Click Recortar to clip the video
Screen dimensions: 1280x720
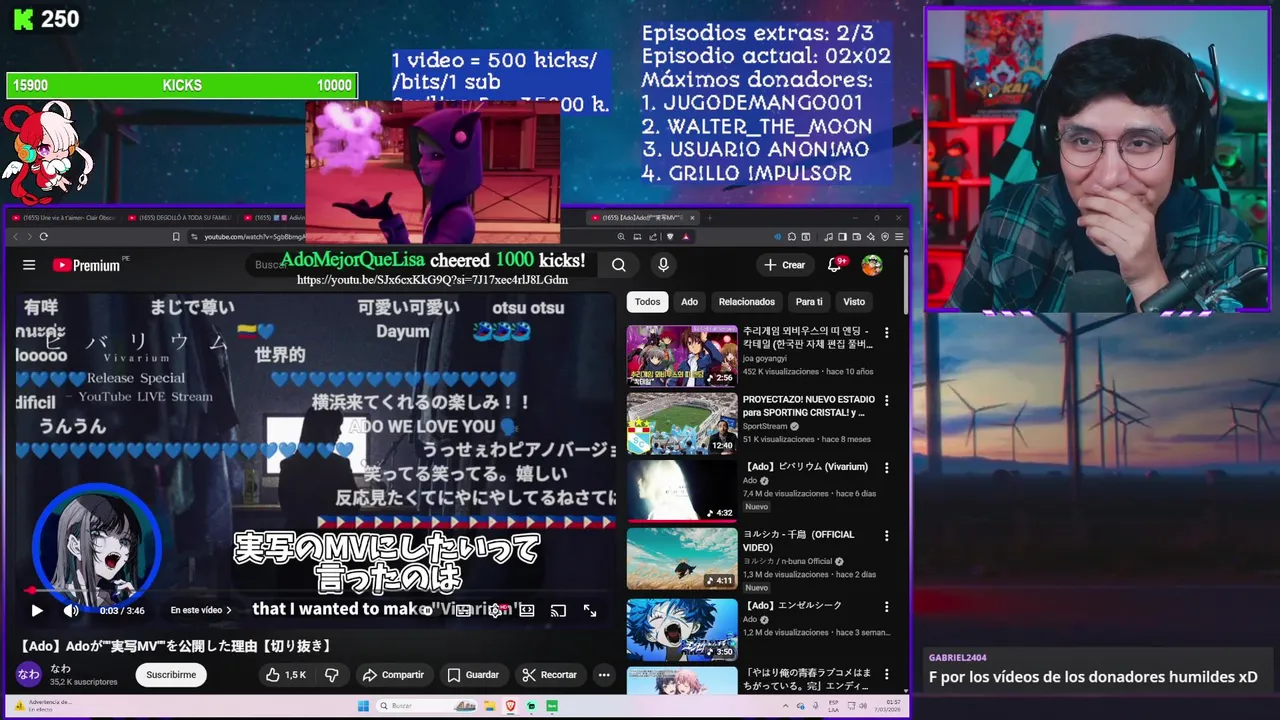pos(549,675)
